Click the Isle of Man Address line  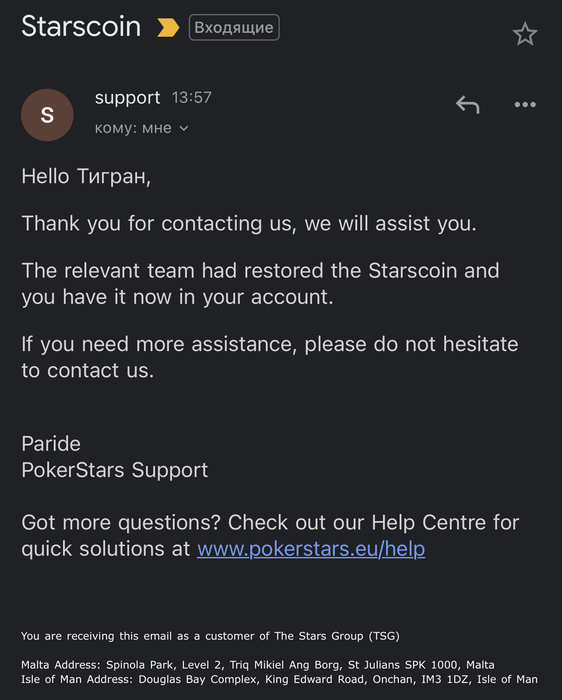(x=279, y=679)
